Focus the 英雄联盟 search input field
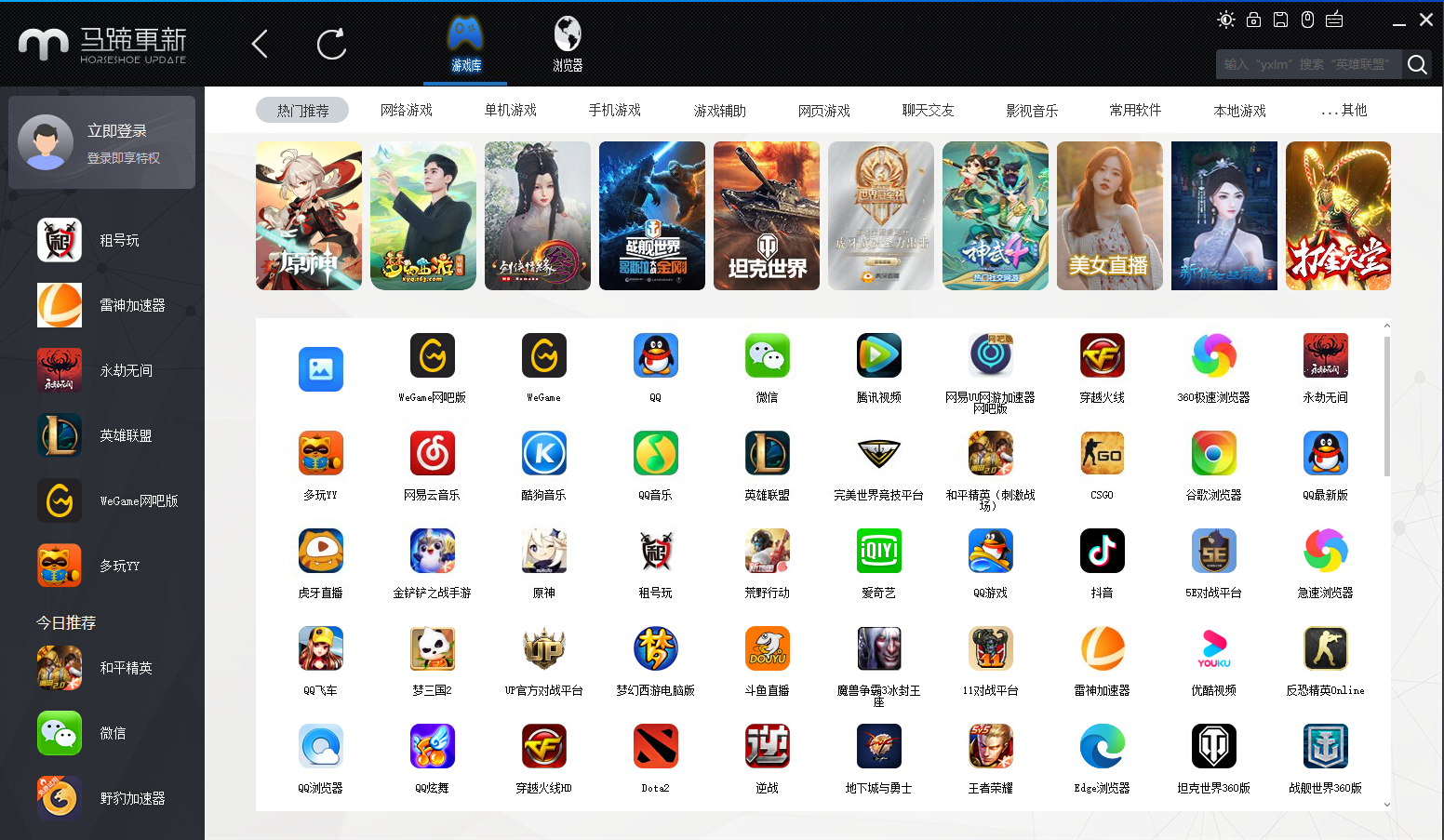 1308,64
